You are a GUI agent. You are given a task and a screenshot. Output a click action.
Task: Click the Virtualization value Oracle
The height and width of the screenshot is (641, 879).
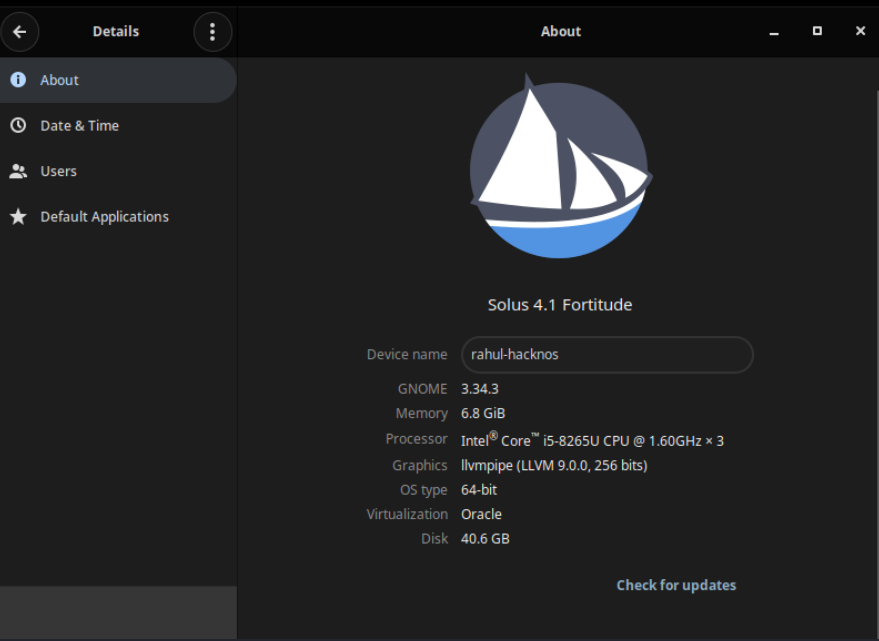click(481, 514)
